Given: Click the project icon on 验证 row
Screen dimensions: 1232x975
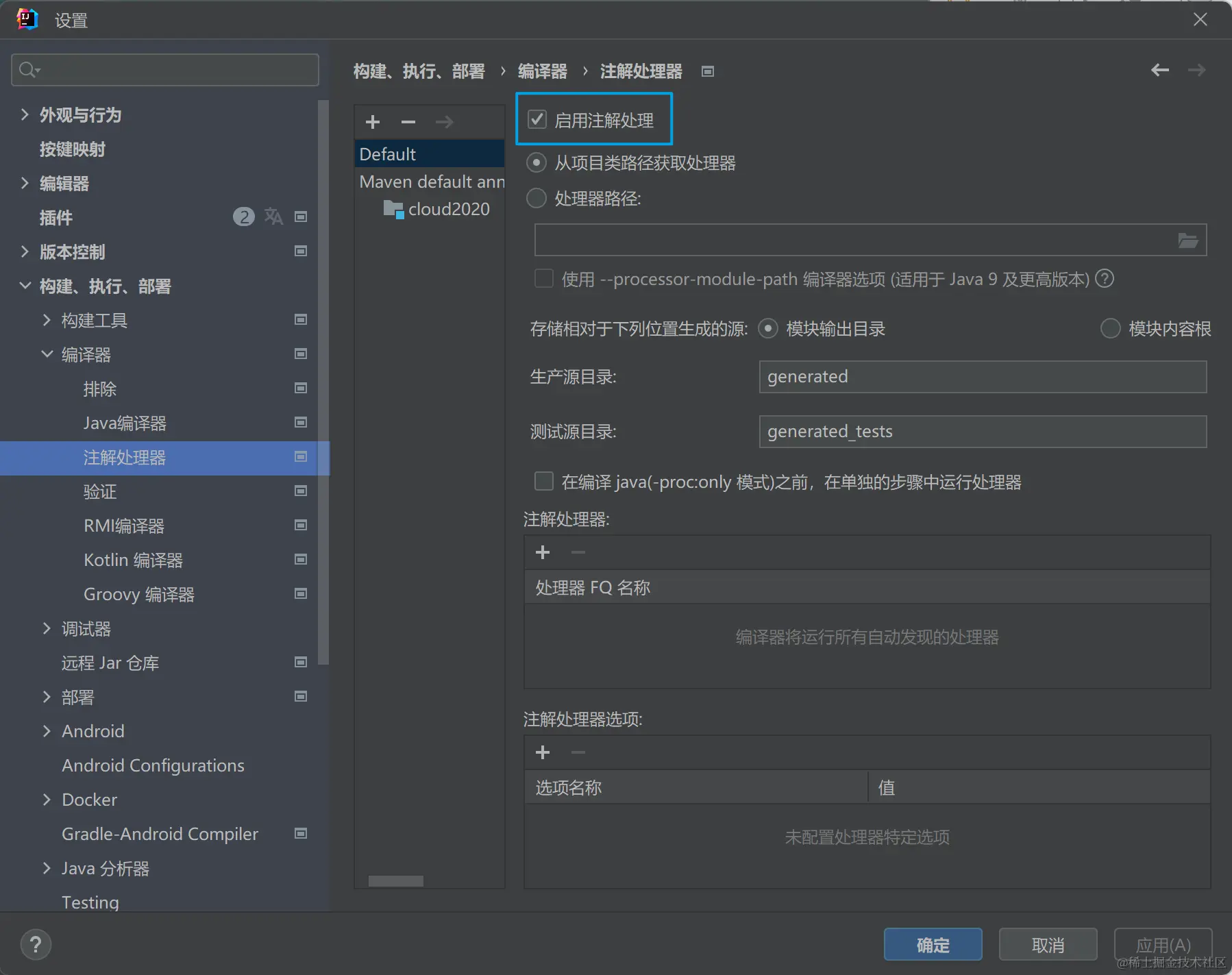Looking at the screenshot, I should coord(300,491).
